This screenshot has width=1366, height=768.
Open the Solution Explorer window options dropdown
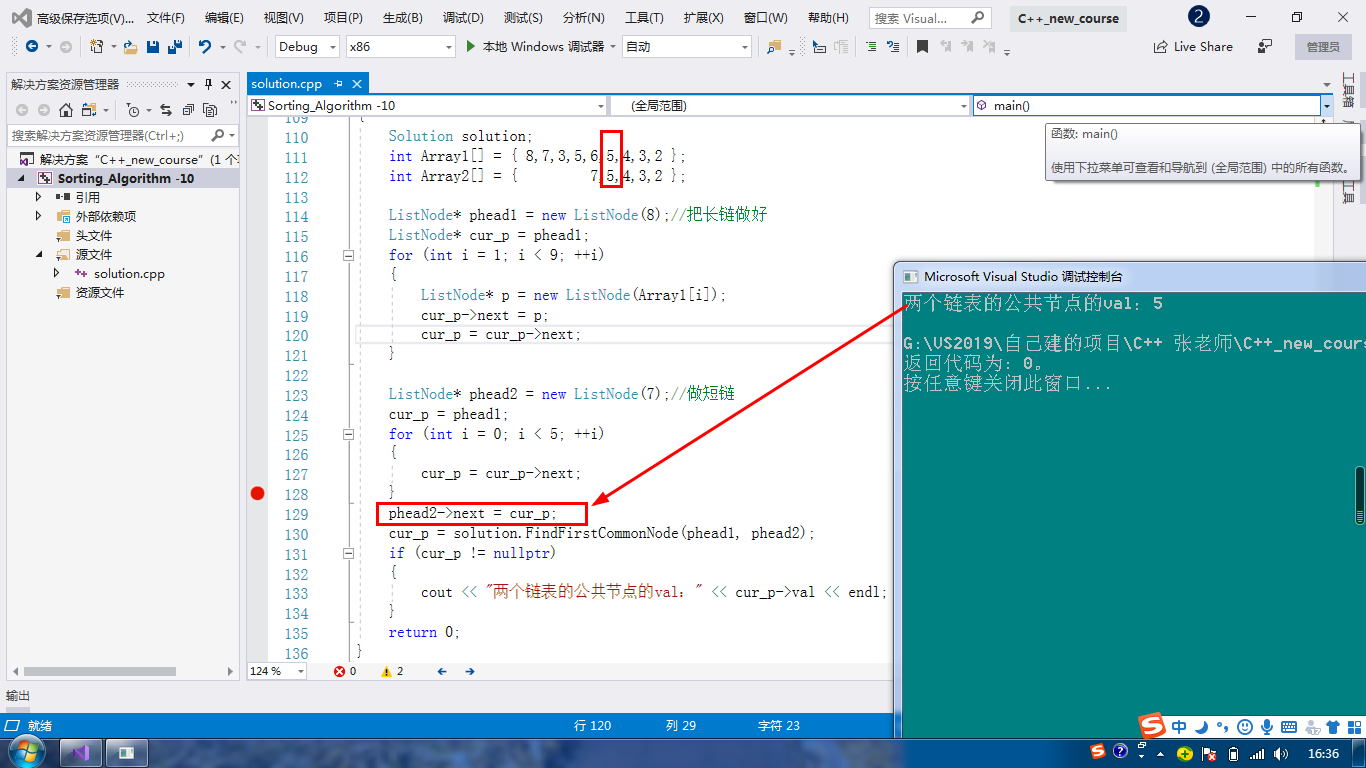pos(193,84)
